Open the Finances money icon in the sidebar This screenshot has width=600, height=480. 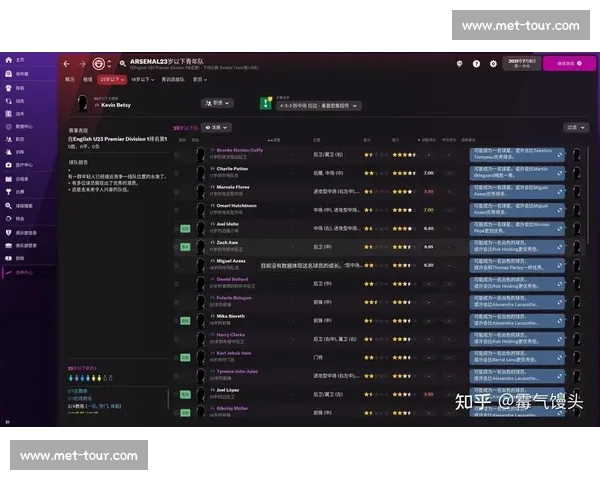(8, 258)
